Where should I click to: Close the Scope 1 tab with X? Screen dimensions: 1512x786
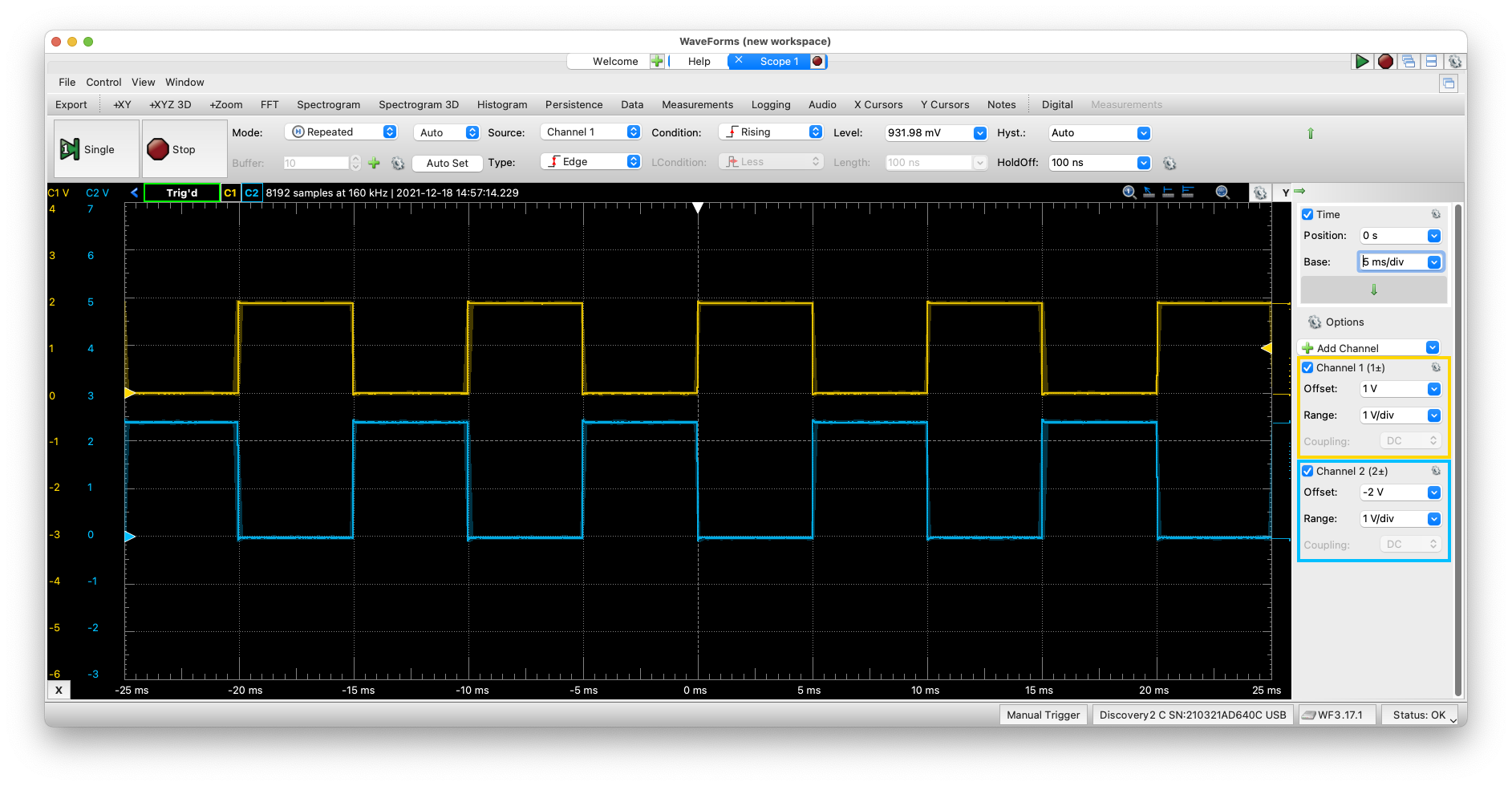click(739, 60)
